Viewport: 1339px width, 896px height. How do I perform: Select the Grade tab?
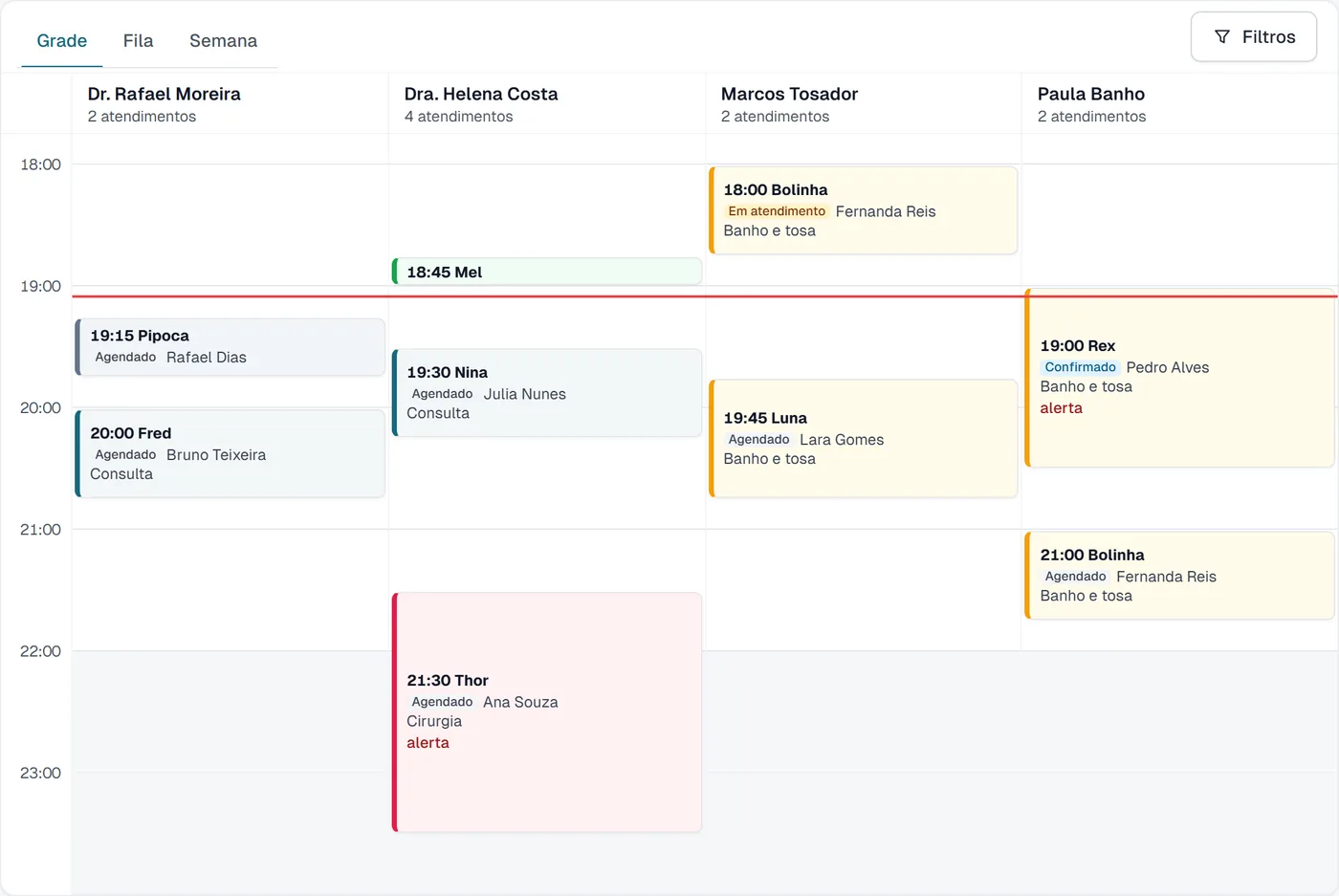[x=62, y=41]
